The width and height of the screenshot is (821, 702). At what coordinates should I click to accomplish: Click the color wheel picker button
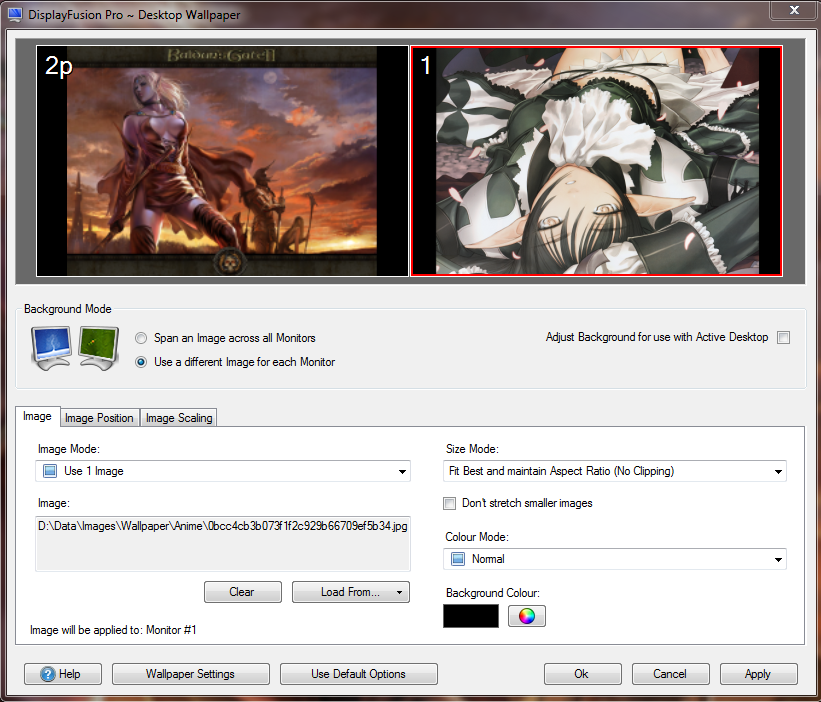point(526,616)
